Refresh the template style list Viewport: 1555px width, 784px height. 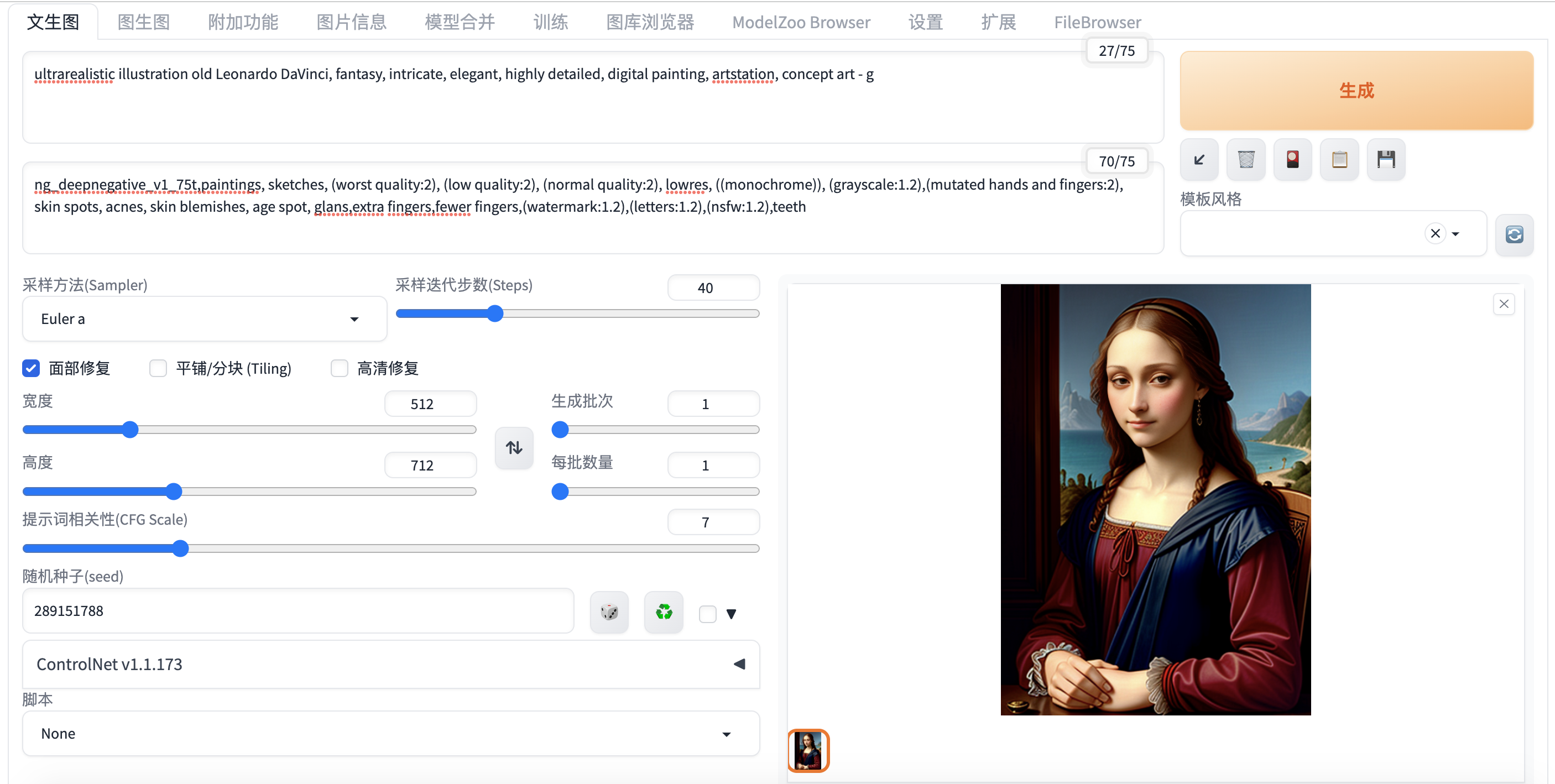pyautogui.click(x=1514, y=234)
